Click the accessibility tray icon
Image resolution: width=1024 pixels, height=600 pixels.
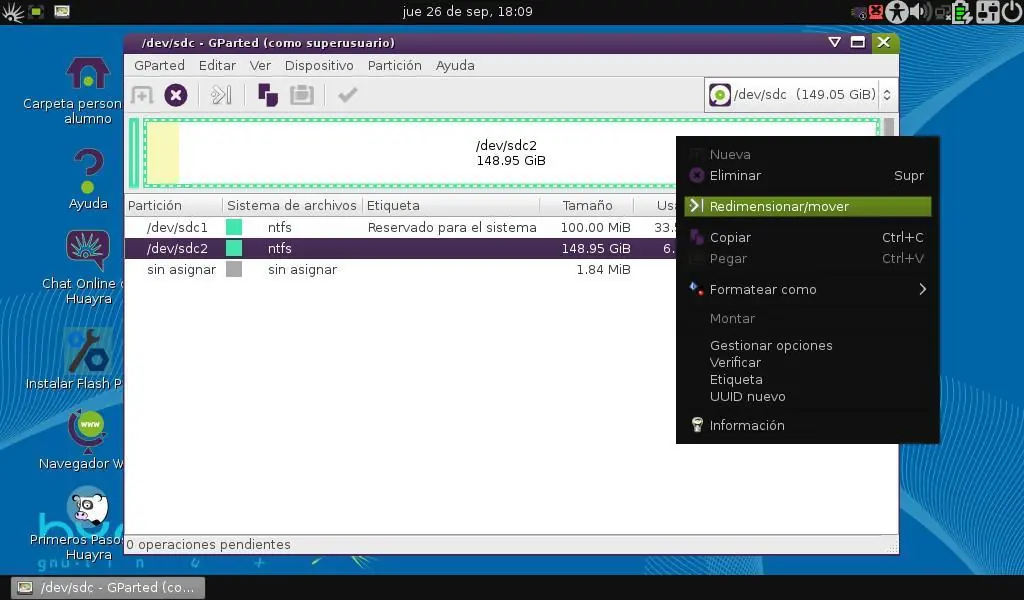coord(897,12)
